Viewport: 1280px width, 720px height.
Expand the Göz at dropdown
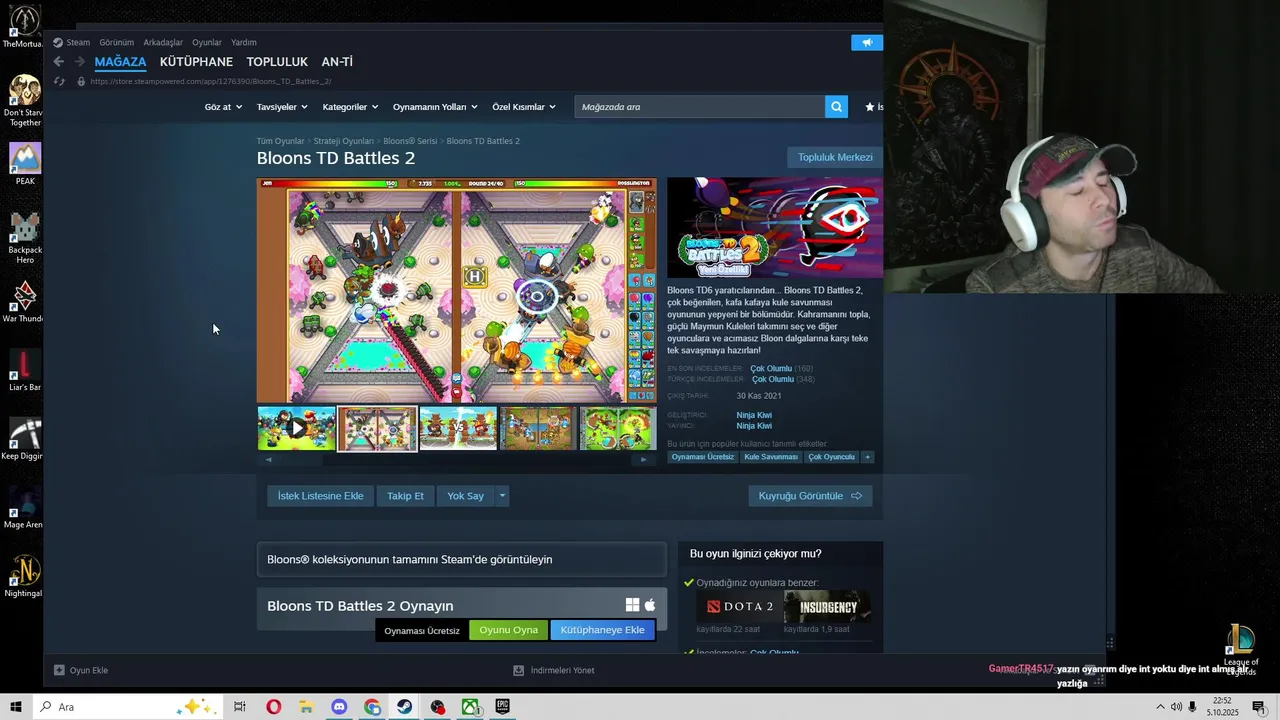222,107
